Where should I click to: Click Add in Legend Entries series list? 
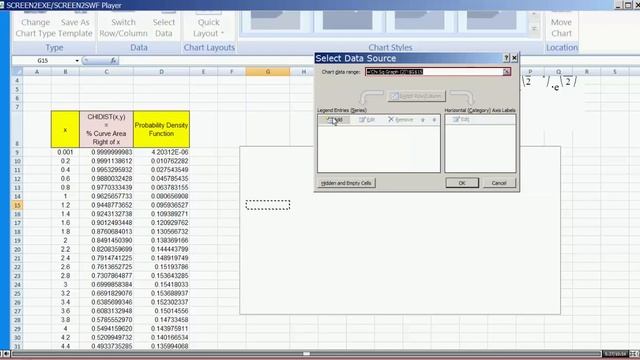point(335,120)
